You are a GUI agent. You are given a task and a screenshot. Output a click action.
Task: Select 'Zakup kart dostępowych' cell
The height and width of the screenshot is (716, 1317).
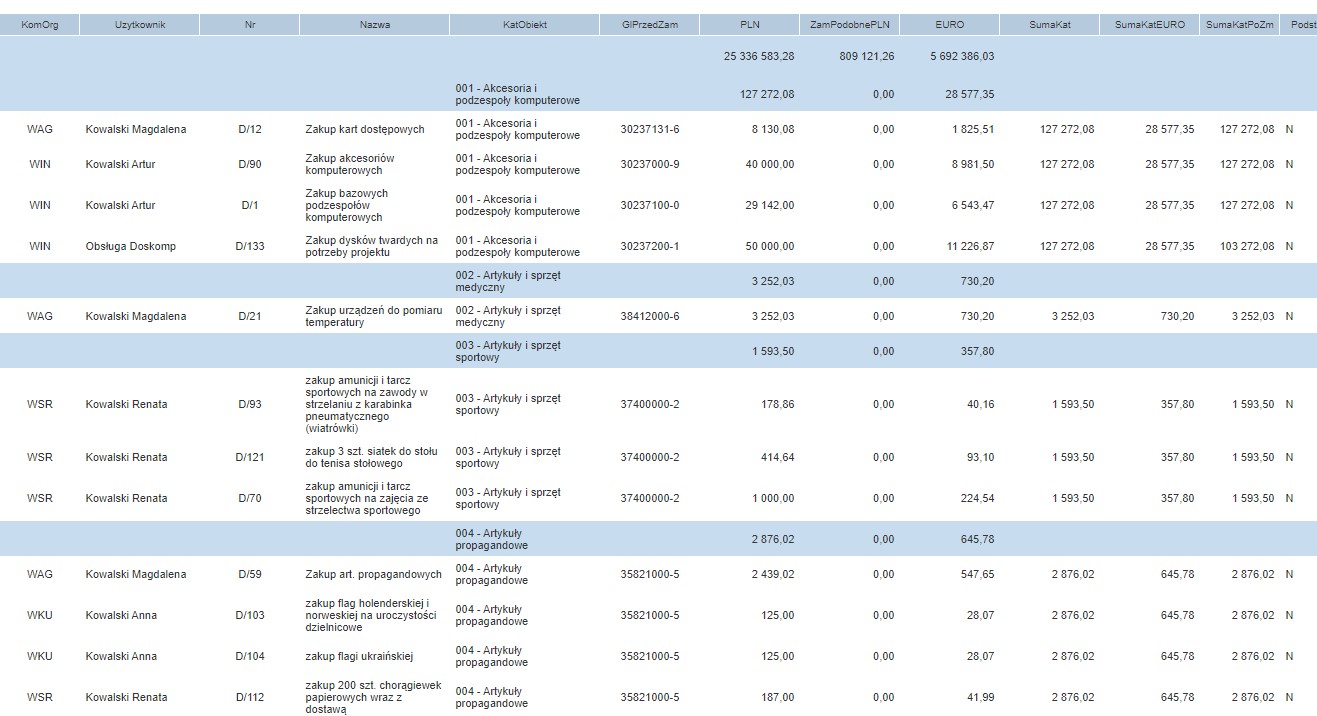[365, 129]
